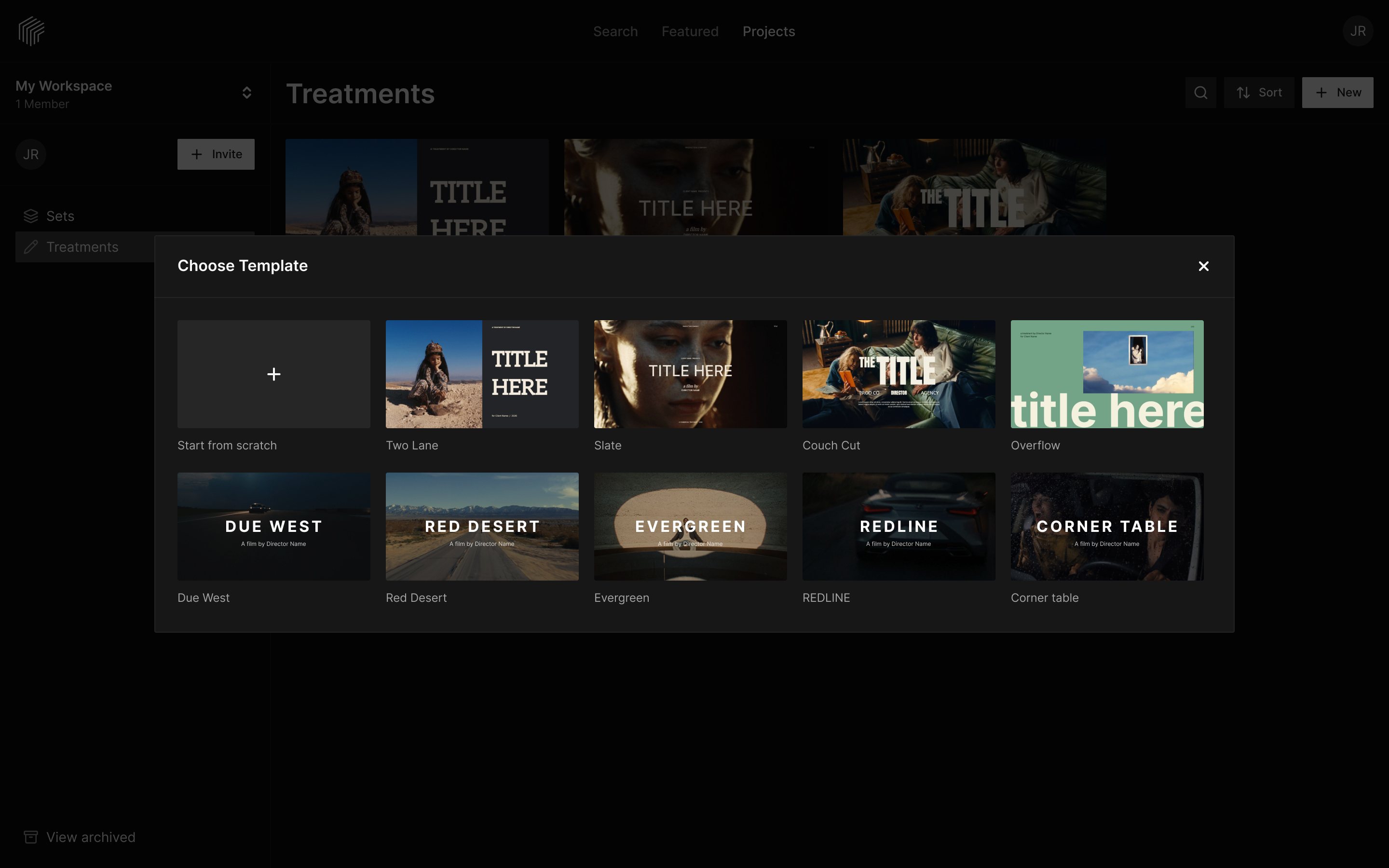Click the Sets layers icon
This screenshot has height=868, width=1389.
tap(31, 217)
